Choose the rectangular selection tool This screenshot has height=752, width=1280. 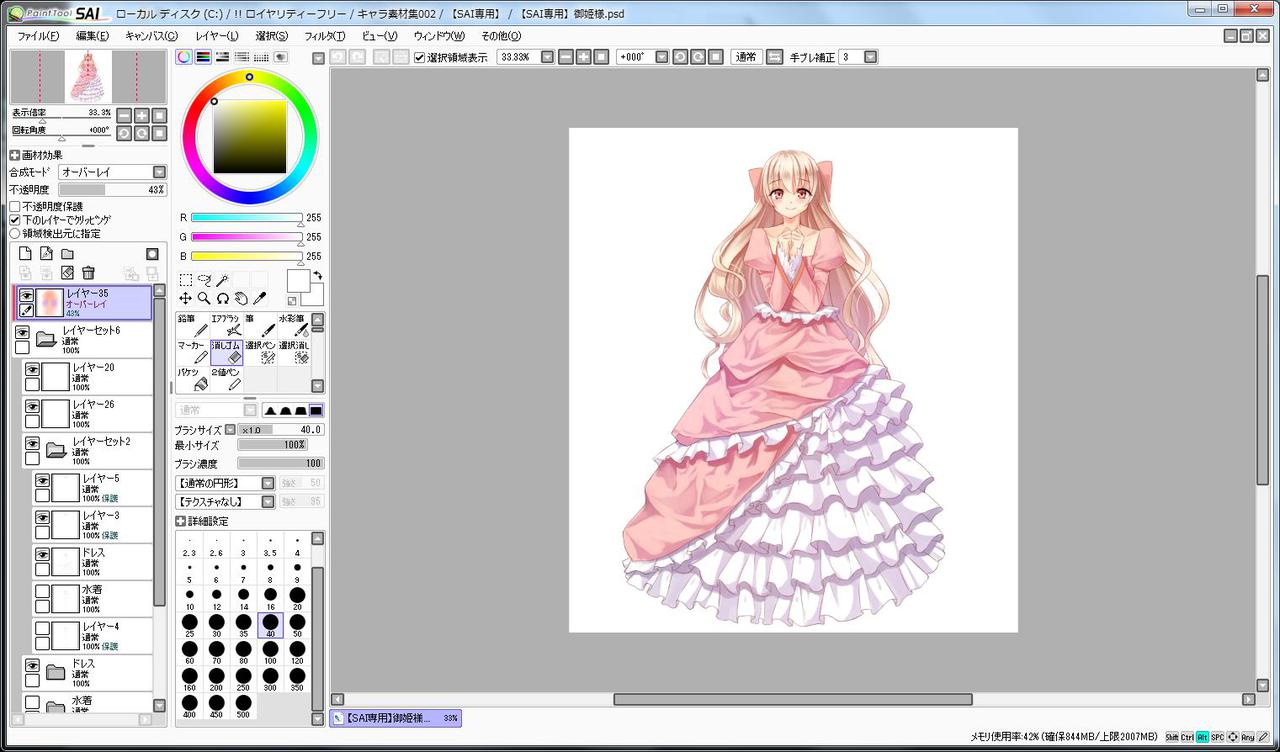click(x=186, y=280)
